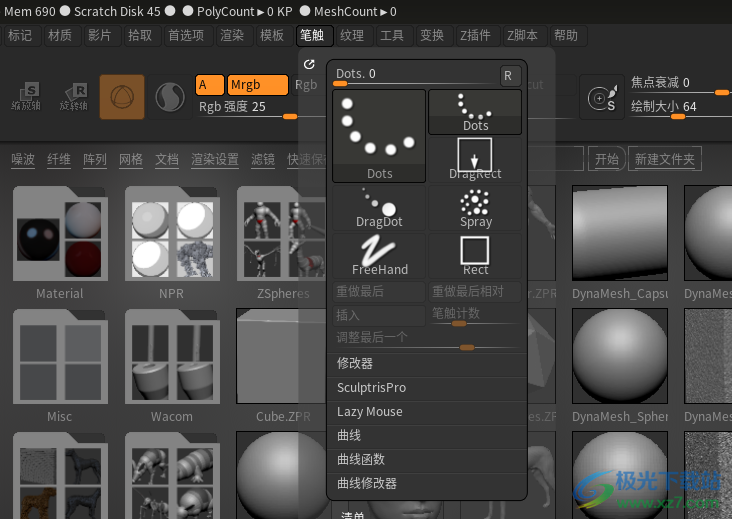Switch to the 阵列 tab
732x519 pixels.
95,160
